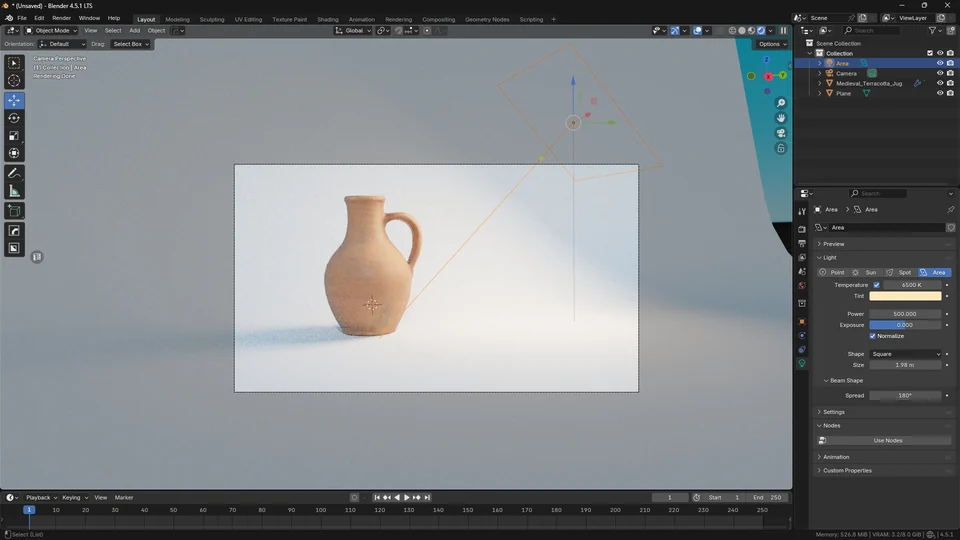Select the Add Cube tool
The height and width of the screenshot is (540, 960).
(14, 211)
